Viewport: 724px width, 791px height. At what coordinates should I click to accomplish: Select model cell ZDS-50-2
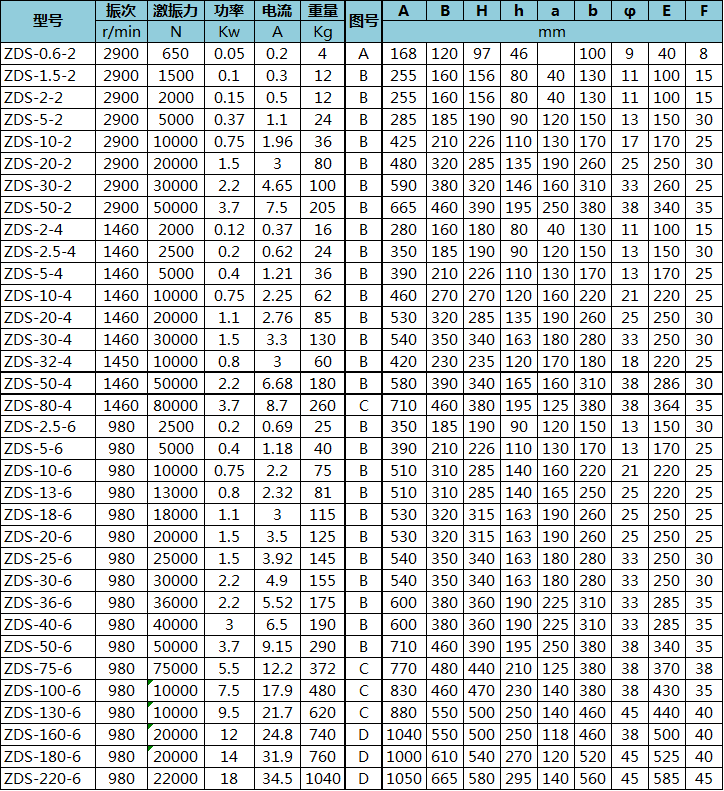[x=48, y=207]
